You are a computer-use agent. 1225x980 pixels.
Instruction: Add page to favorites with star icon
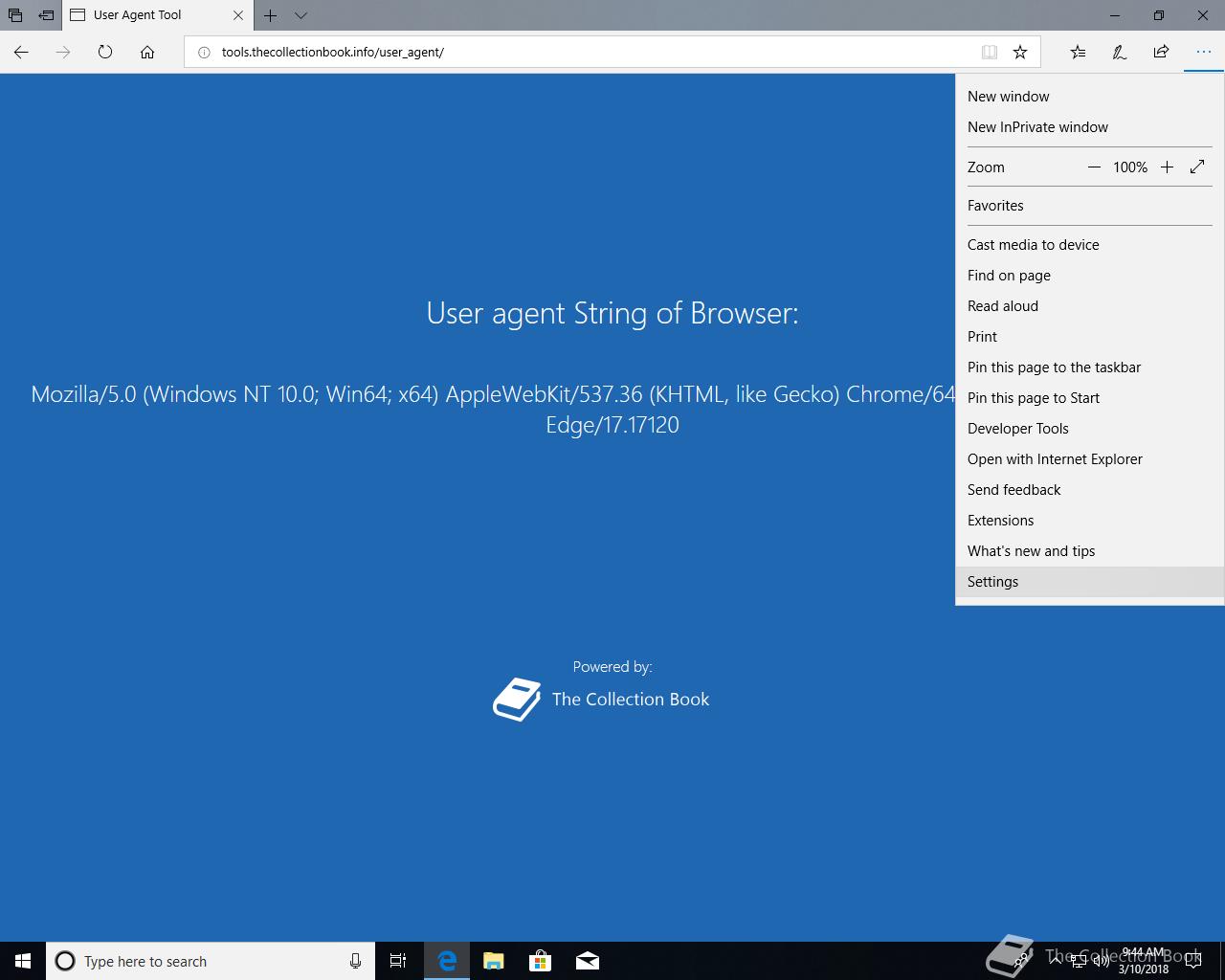[1020, 52]
